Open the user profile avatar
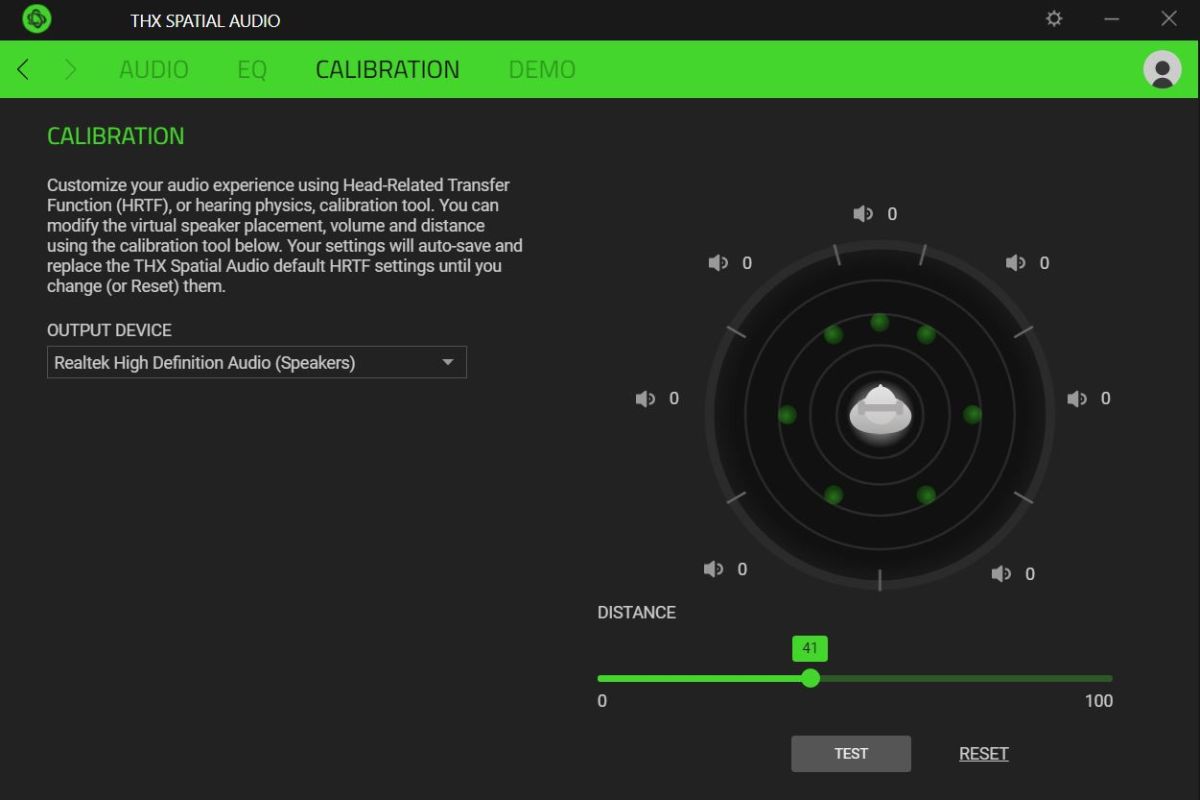 coord(1161,69)
